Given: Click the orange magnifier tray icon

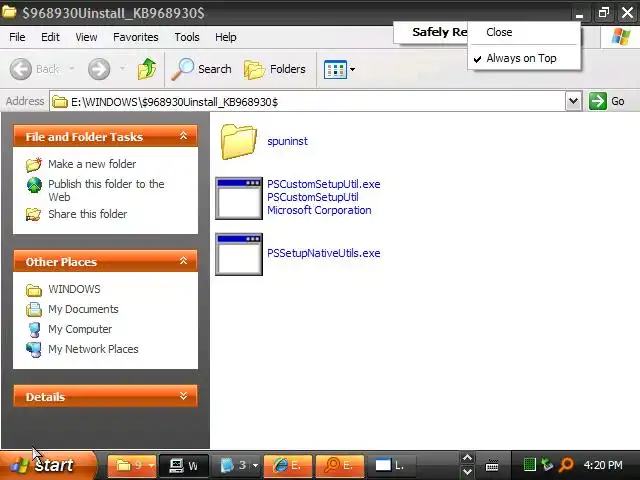Looking at the screenshot, I should (x=566, y=464).
